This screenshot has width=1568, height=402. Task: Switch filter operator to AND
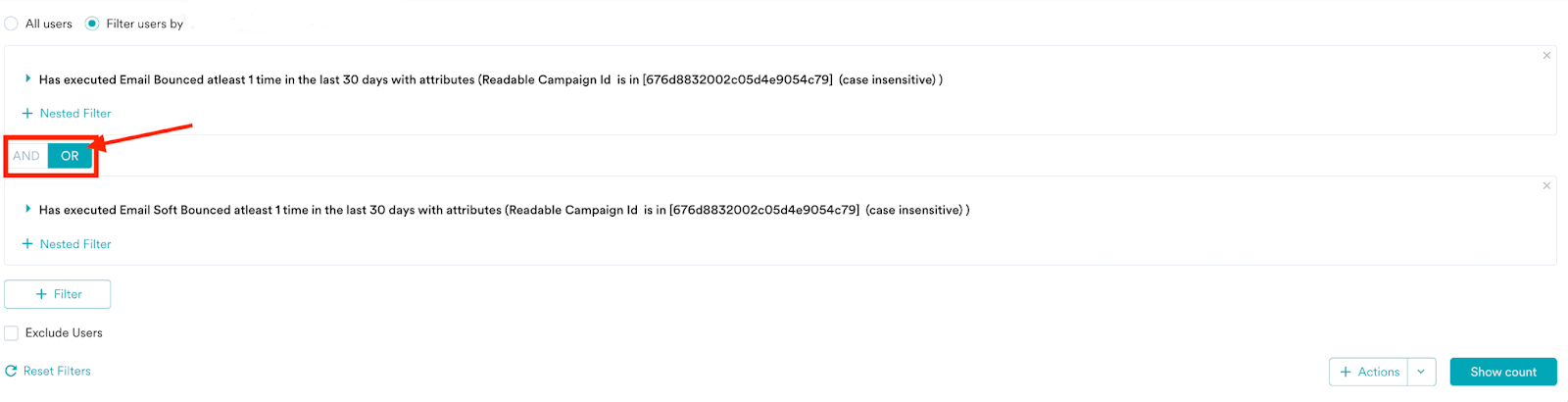[26, 156]
